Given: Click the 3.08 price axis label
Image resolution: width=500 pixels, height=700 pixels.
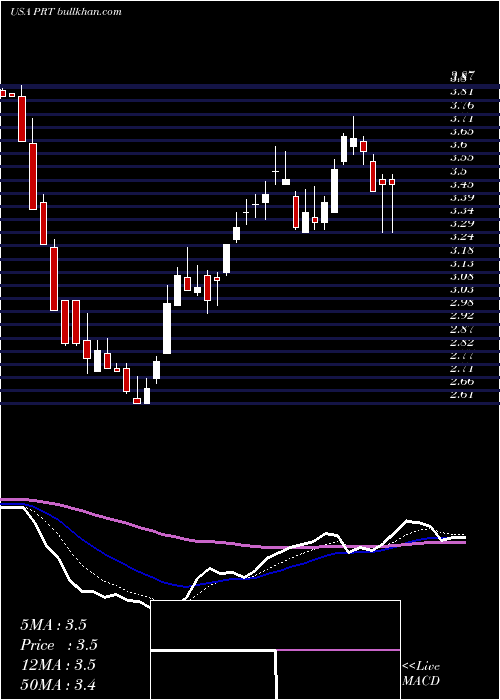Looking at the screenshot, I should click(x=462, y=276).
